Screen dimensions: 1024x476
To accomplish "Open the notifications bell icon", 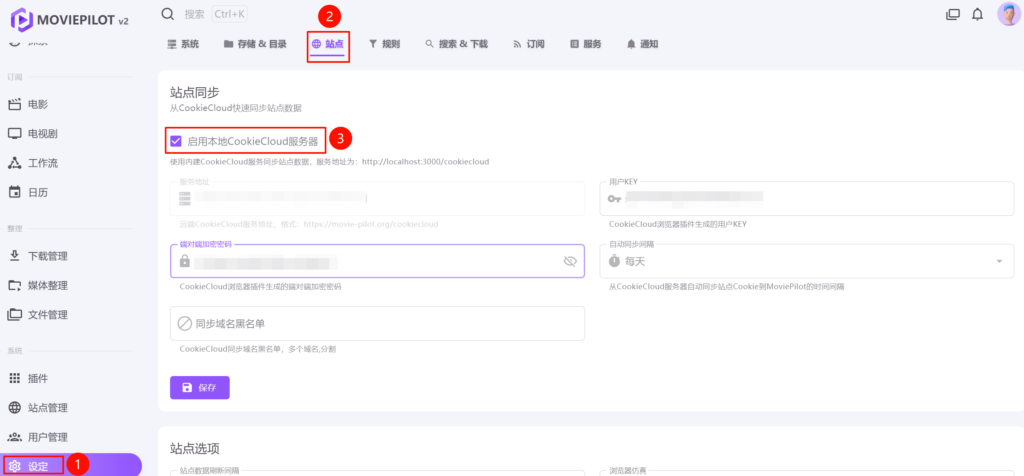I will [x=977, y=14].
